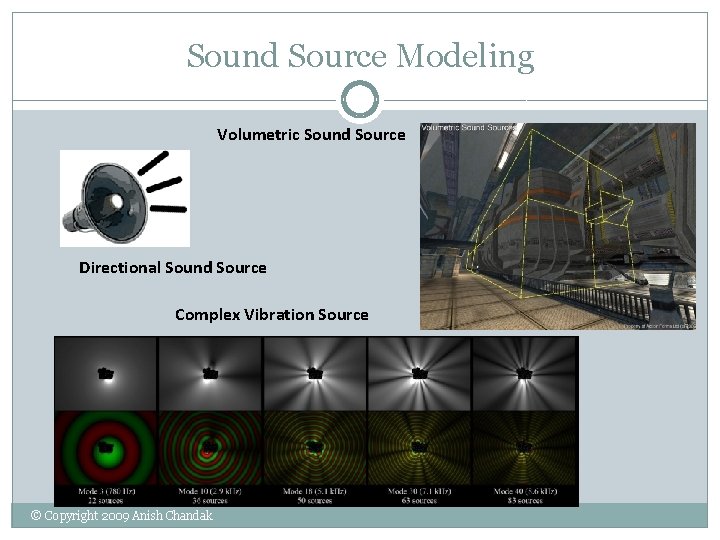Image resolution: width=720 pixels, height=540 pixels.
Task: Click the 83 sources label
Action: tap(525, 501)
